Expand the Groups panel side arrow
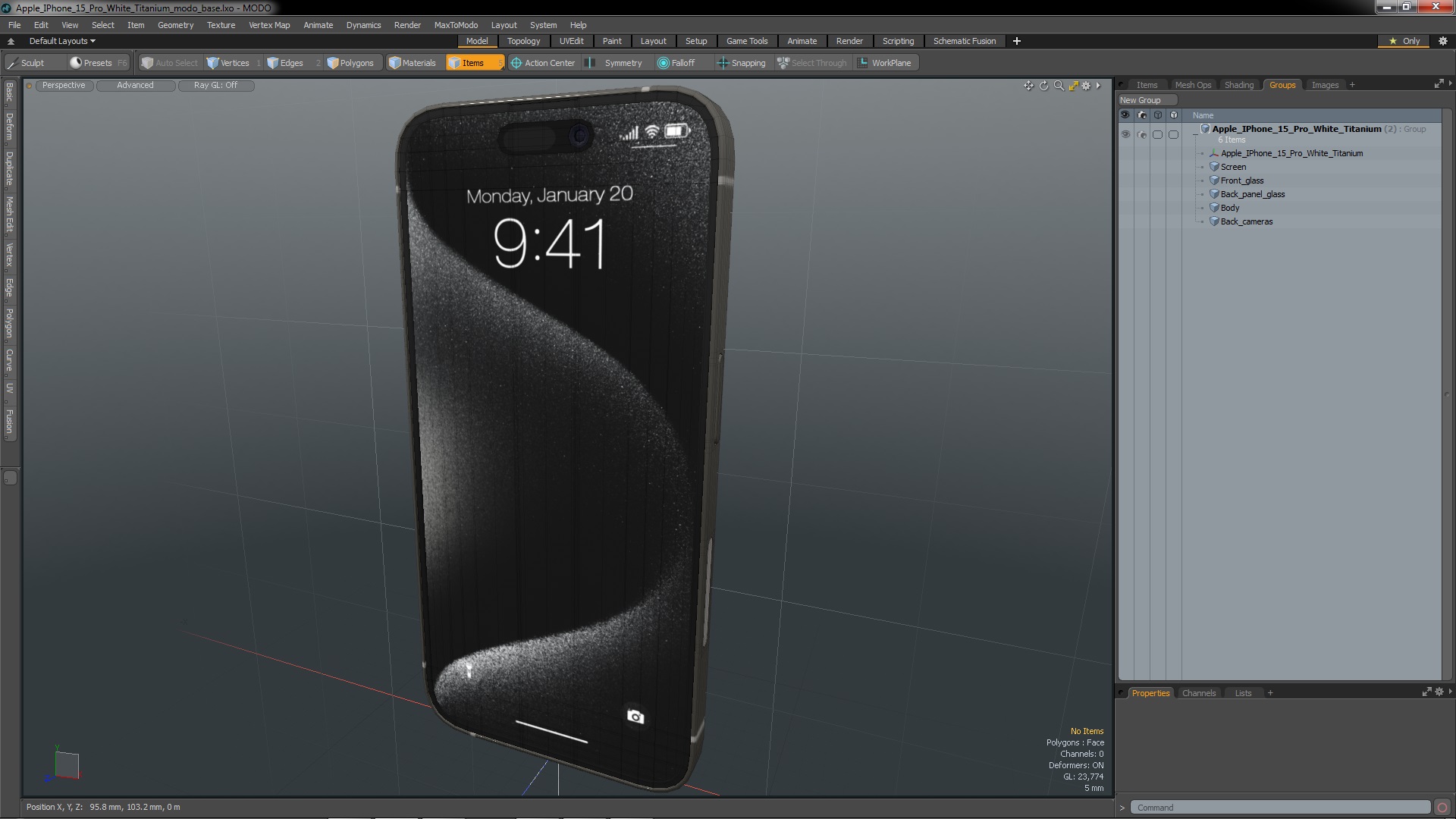Image resolution: width=1456 pixels, height=819 pixels. (x=1450, y=83)
